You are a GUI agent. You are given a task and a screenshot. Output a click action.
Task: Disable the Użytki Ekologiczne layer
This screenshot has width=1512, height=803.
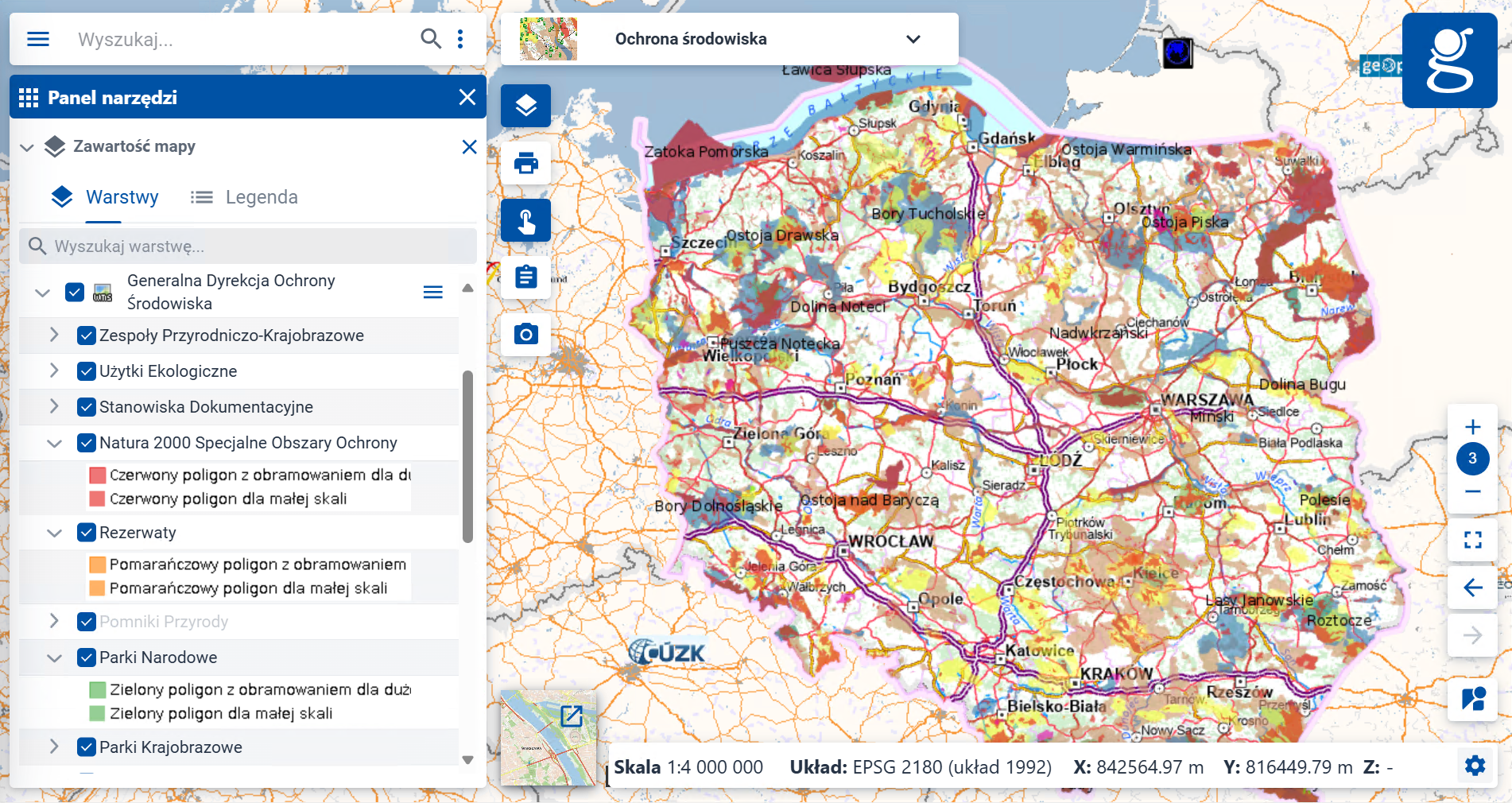coord(86,370)
